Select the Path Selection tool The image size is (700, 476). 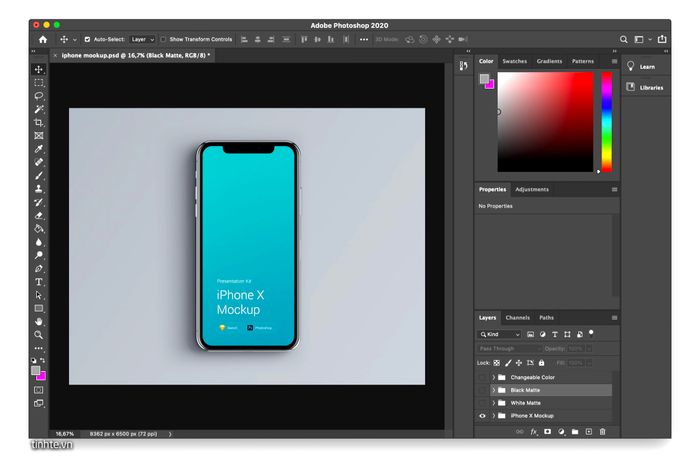(x=39, y=295)
